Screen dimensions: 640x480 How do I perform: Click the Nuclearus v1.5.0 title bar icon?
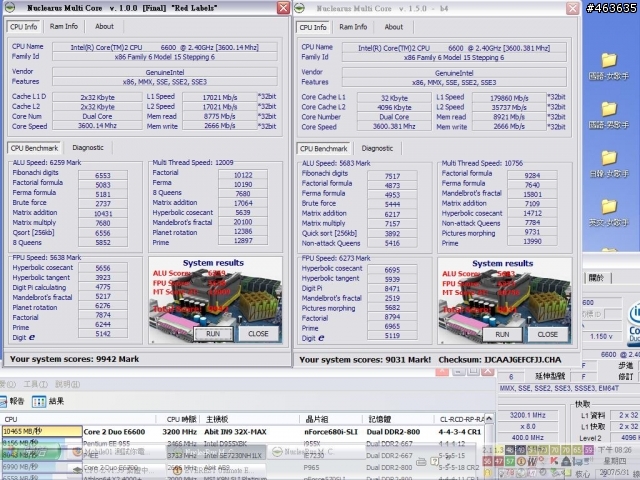click(300, 8)
